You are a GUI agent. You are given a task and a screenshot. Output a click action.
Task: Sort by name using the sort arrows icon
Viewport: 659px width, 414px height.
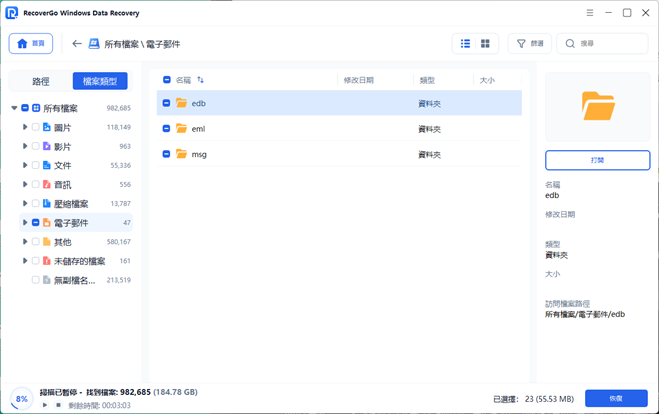[x=200, y=79]
